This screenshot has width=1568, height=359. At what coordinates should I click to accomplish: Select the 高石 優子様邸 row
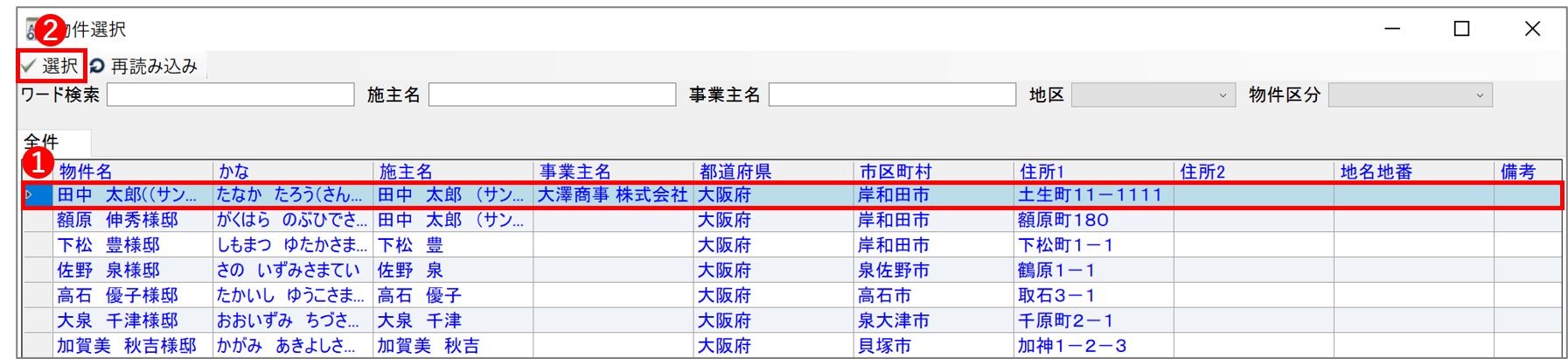pyautogui.click(x=117, y=296)
